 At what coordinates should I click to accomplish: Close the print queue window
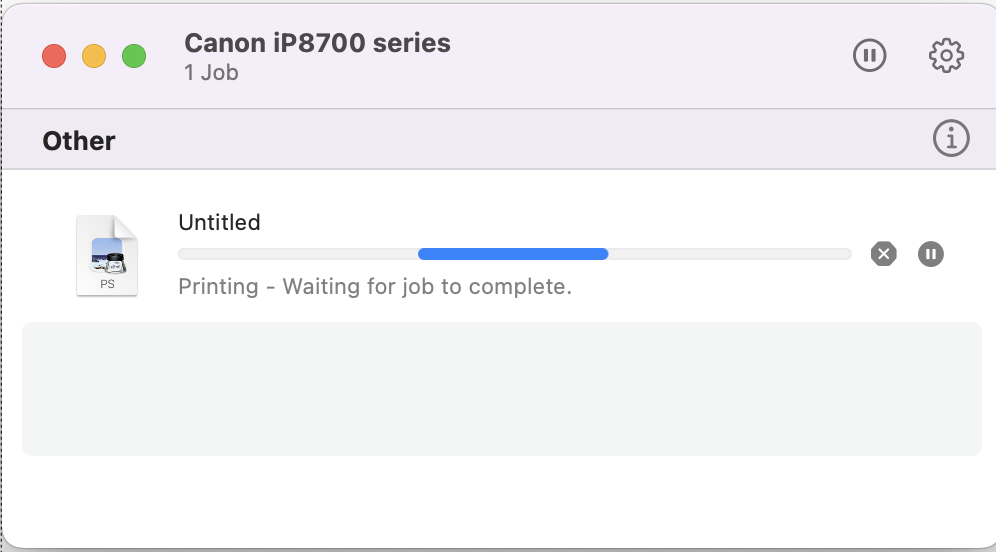tap(53, 56)
